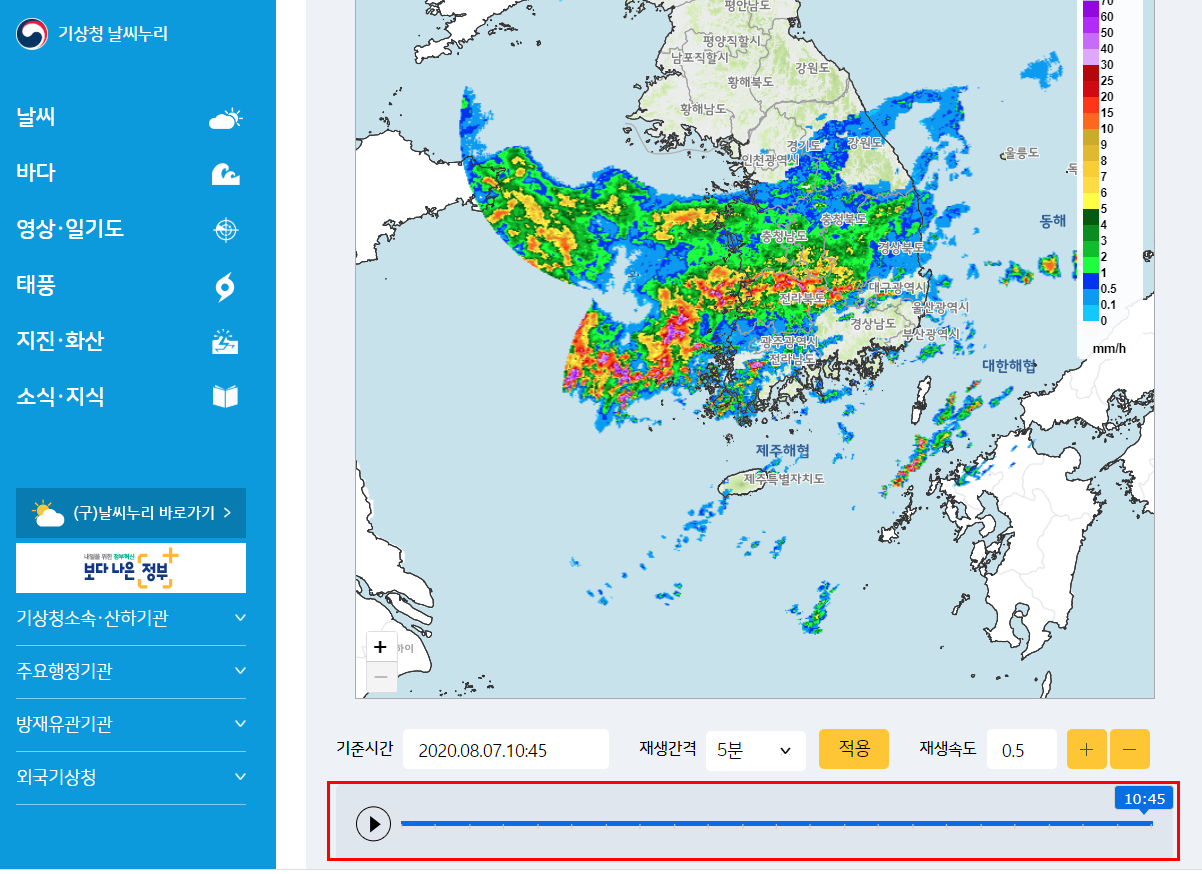Viewport: 1202px width, 874px height.
Task: Click the 제주특별자치도 map label
Action: 784,479
